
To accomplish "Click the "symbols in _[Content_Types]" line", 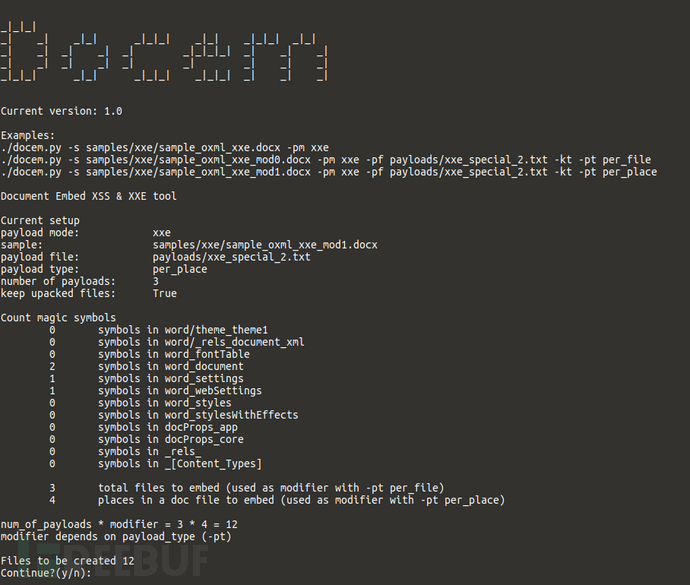I will 180,464.
